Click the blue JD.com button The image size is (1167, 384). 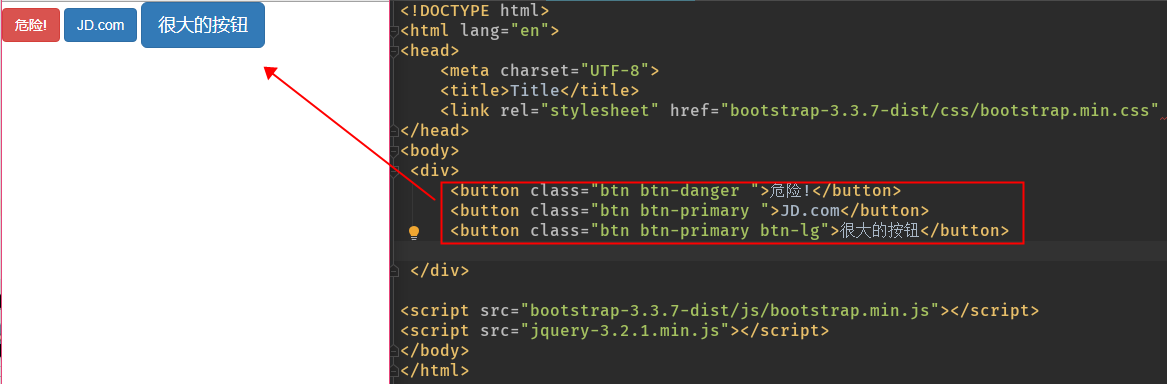pos(100,25)
